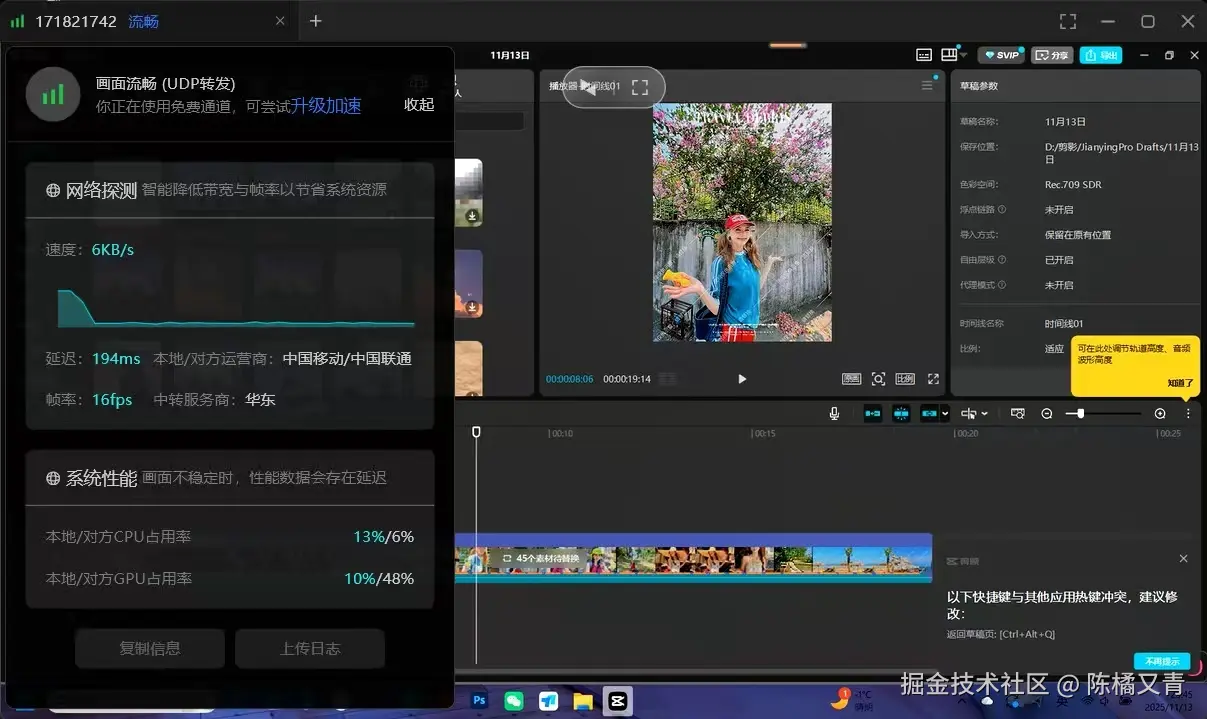Click the 导出 export button

(x=1100, y=55)
